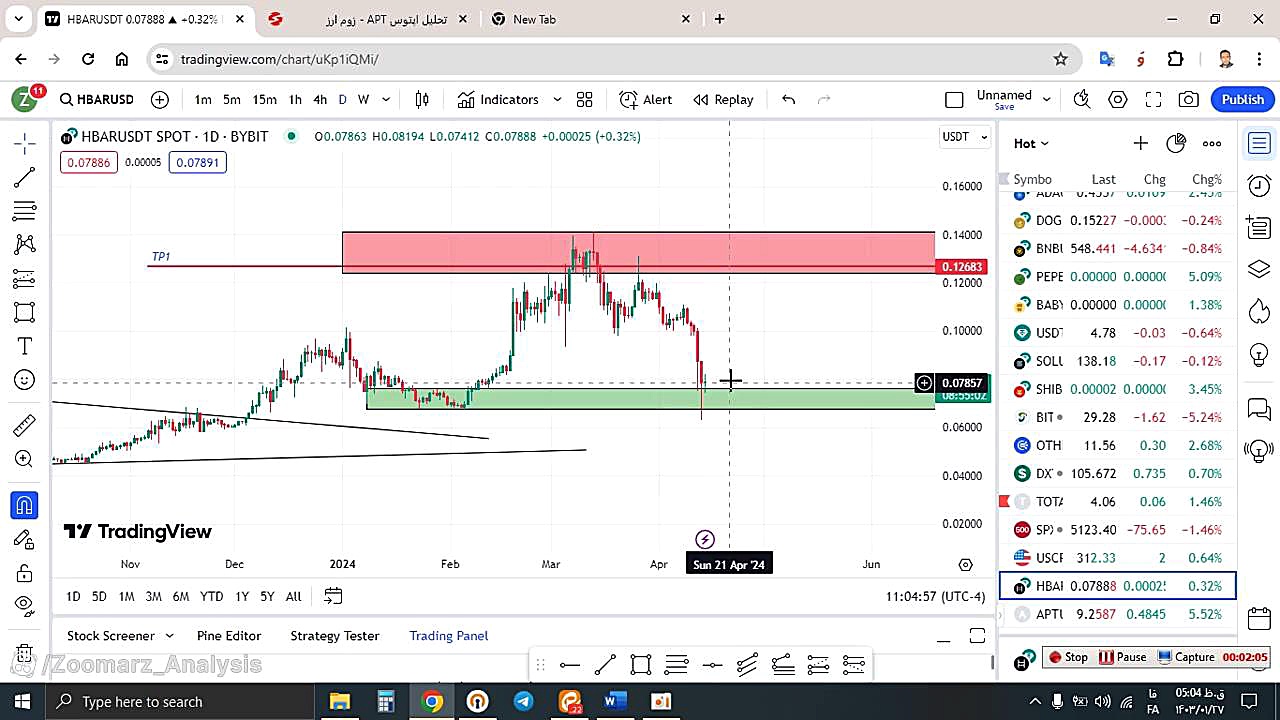Select the text annotation tool
Image resolution: width=1280 pixels, height=720 pixels.
(x=25, y=346)
